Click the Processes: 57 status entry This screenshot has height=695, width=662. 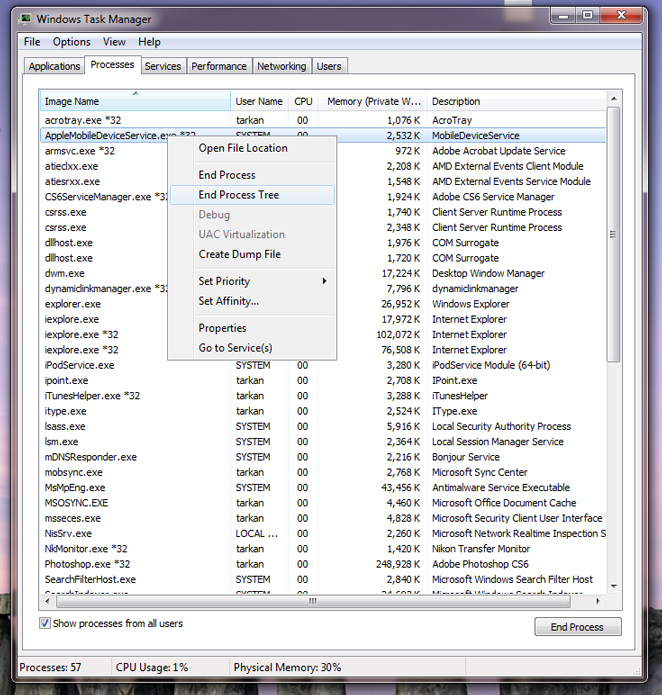click(x=50, y=667)
